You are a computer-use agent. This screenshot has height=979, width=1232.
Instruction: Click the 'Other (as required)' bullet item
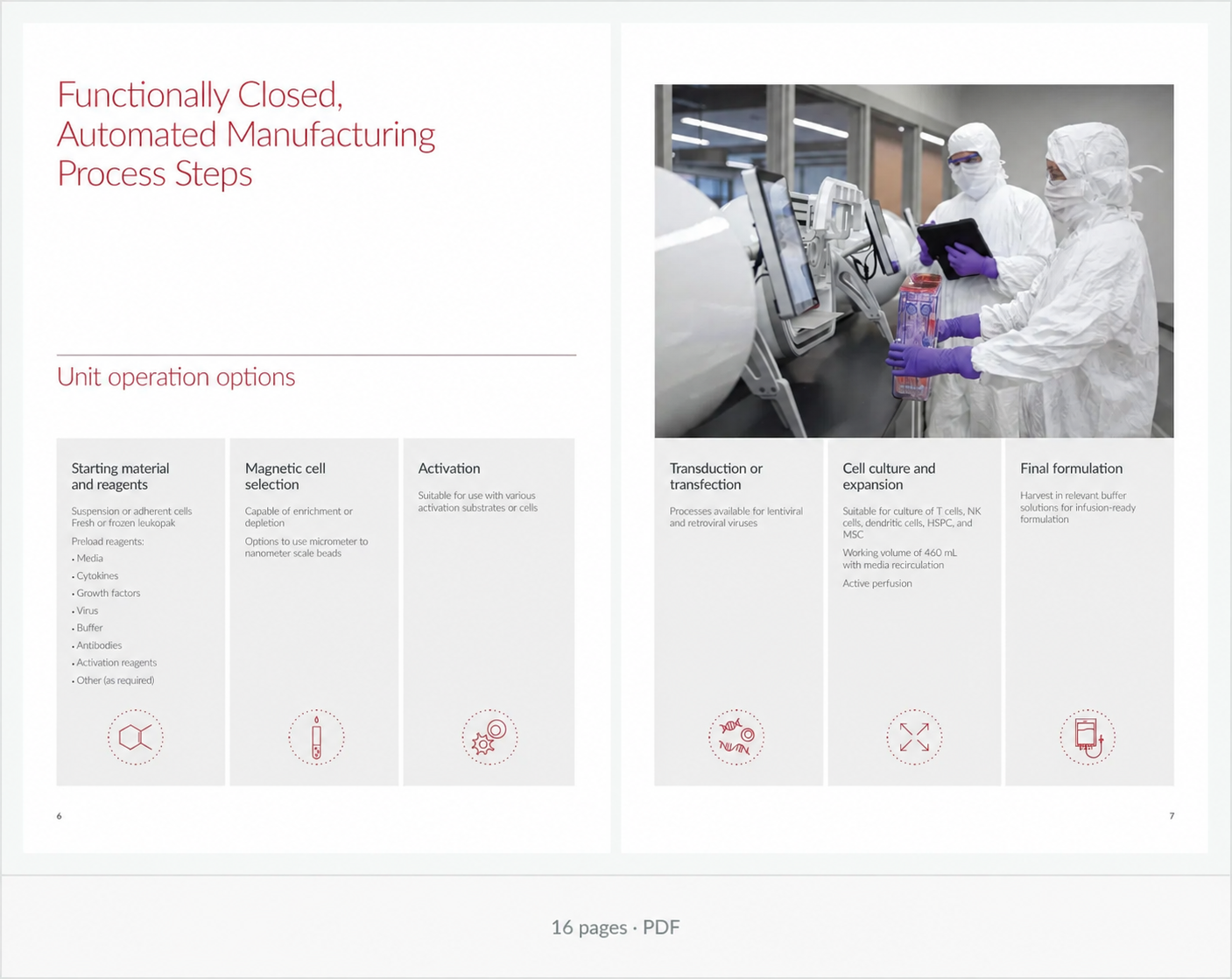point(113,680)
